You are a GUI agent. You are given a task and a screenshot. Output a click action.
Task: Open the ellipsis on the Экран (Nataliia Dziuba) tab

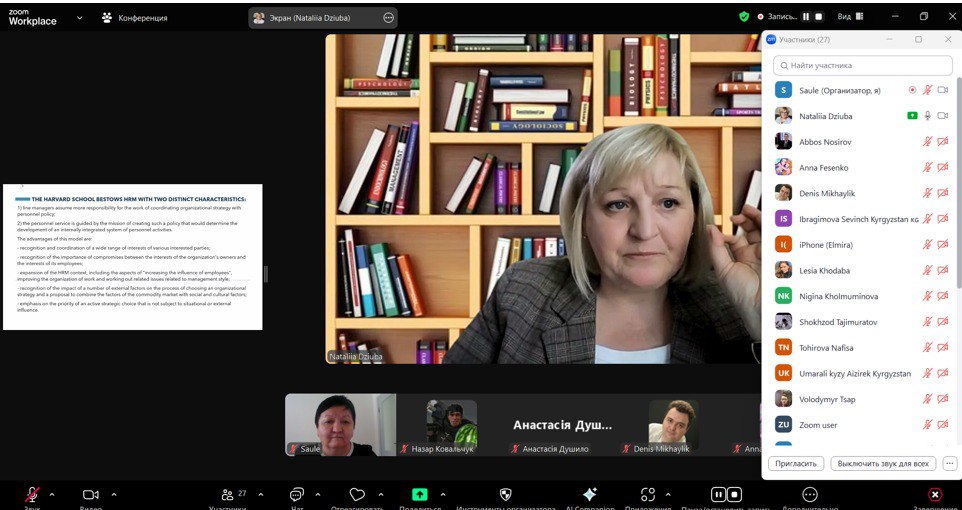tap(388, 18)
